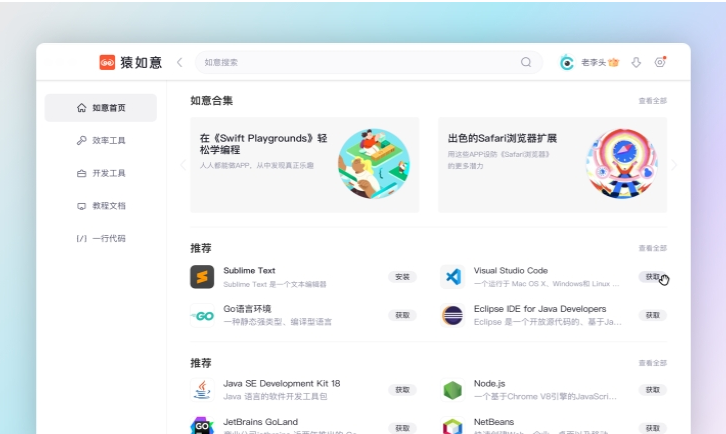Open the user avatar icon
The width and height of the screenshot is (726, 434).
tap(566, 62)
